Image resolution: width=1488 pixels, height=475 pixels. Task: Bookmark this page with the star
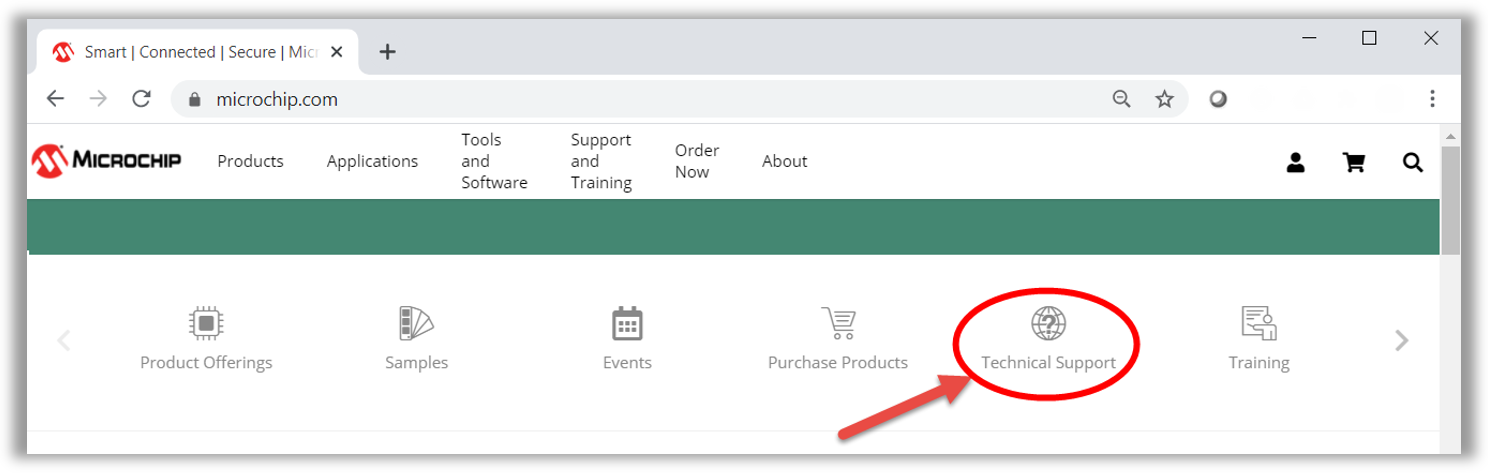click(1164, 99)
